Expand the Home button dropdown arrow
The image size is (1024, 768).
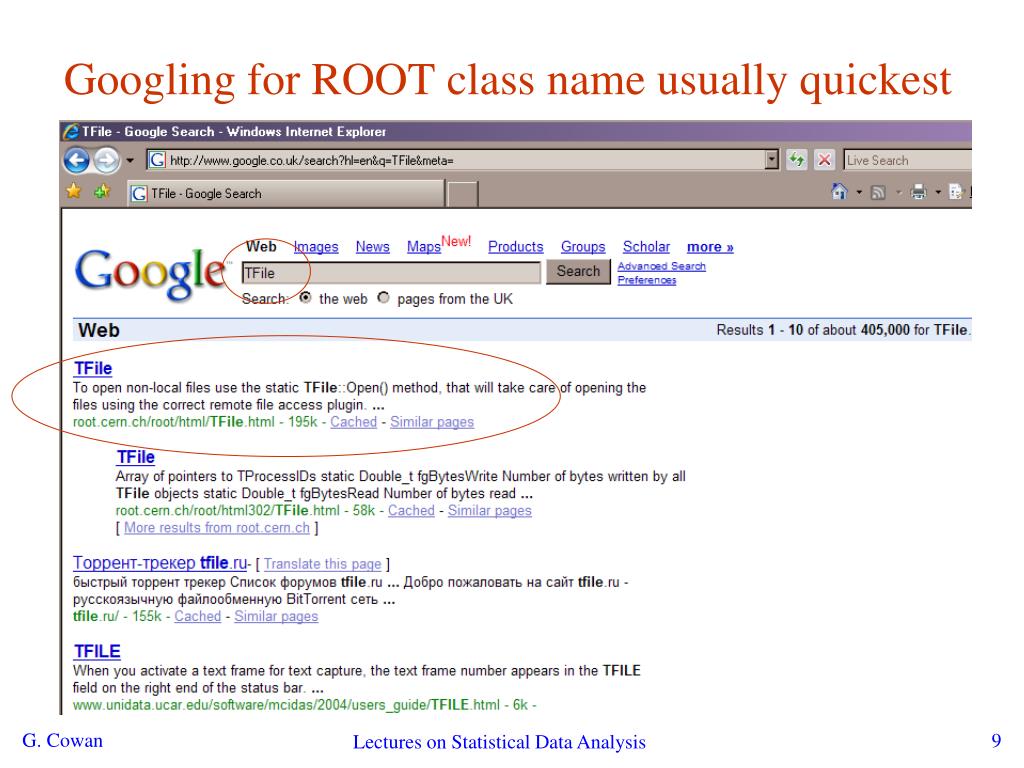(859, 192)
